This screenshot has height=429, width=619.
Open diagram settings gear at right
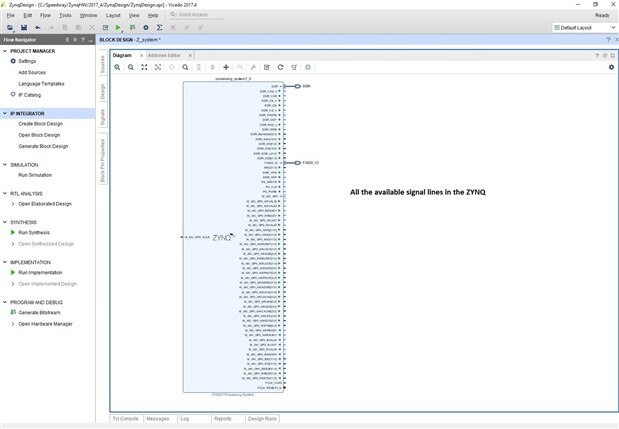pos(611,67)
